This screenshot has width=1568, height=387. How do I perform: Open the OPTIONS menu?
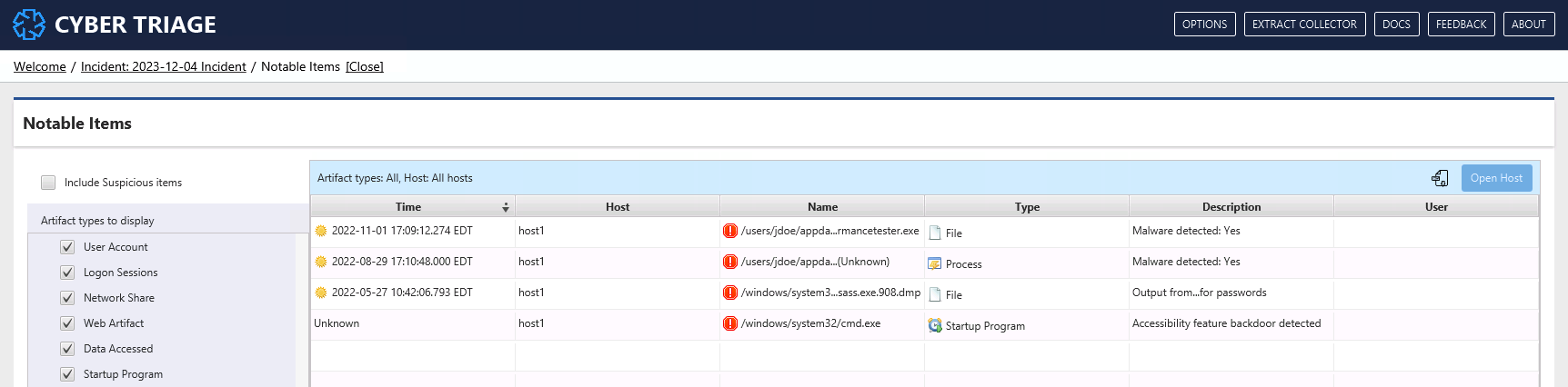[1204, 25]
